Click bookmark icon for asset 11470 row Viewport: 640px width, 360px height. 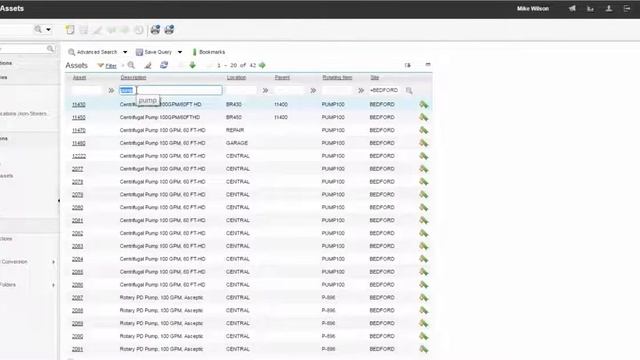click(424, 131)
